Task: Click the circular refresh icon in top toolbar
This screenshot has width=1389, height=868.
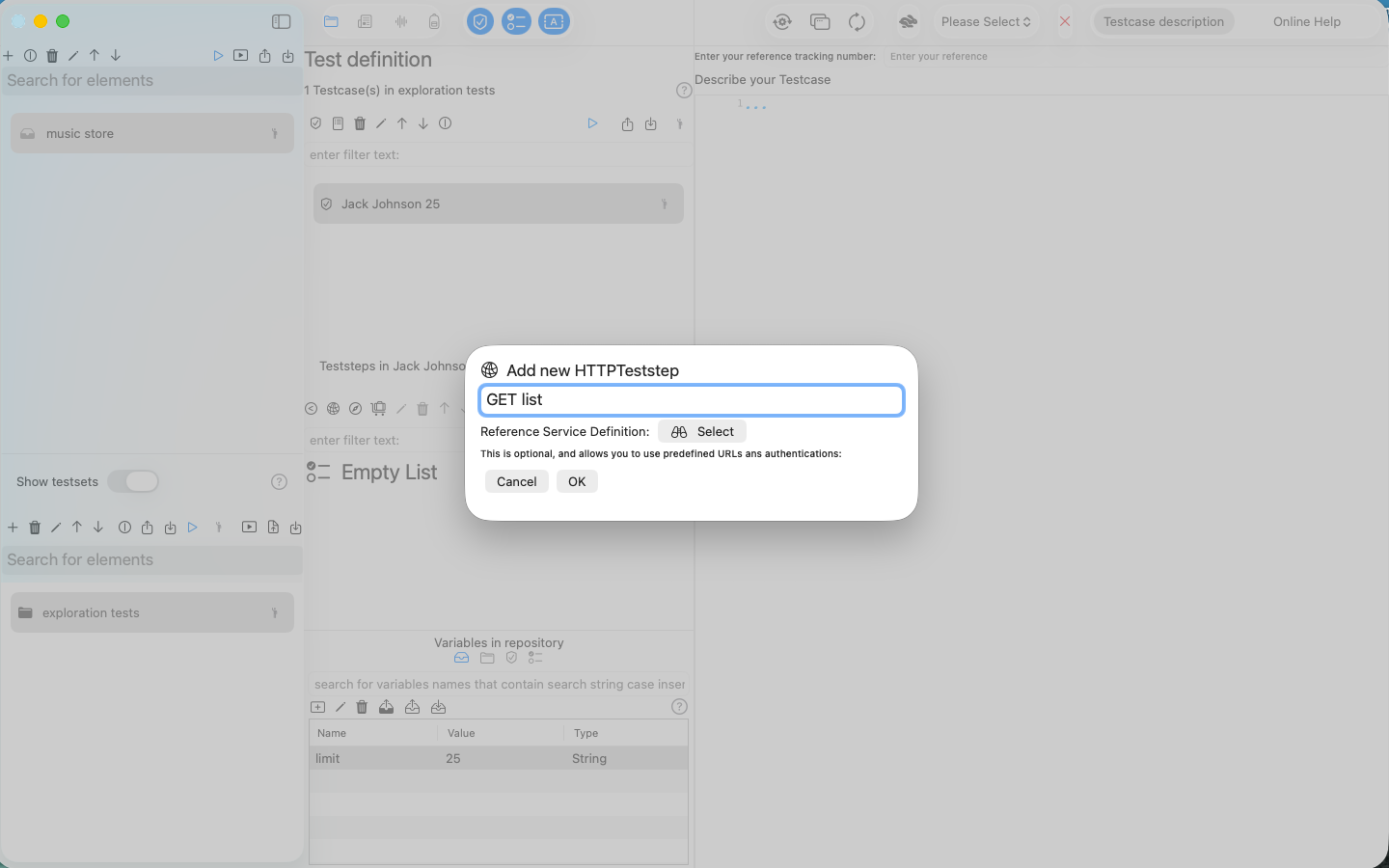Action: tap(858, 21)
